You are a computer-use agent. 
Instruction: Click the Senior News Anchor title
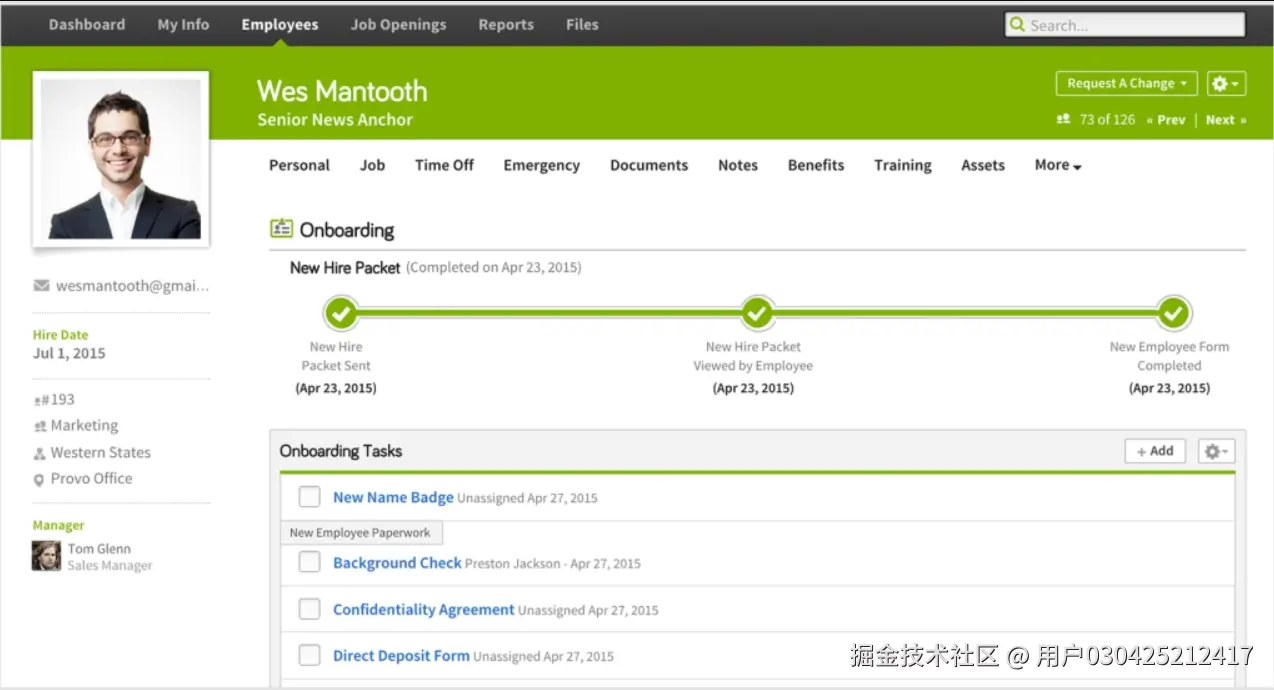[x=335, y=119]
